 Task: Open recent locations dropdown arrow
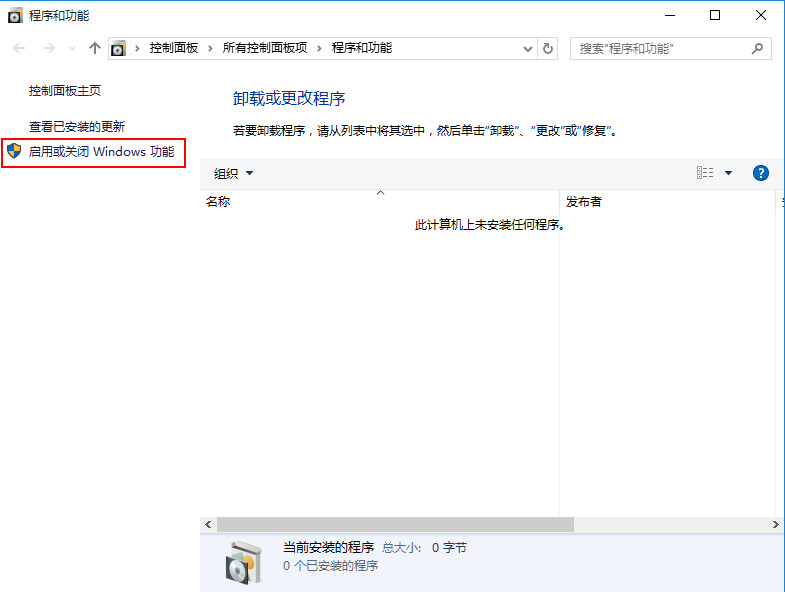(73, 49)
